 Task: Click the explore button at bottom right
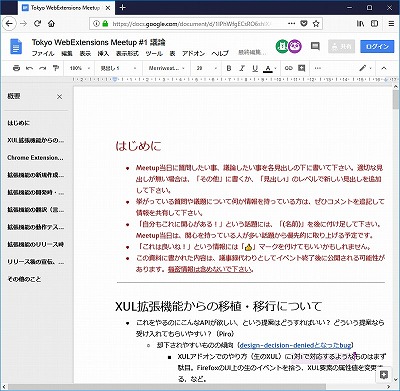click(384, 375)
